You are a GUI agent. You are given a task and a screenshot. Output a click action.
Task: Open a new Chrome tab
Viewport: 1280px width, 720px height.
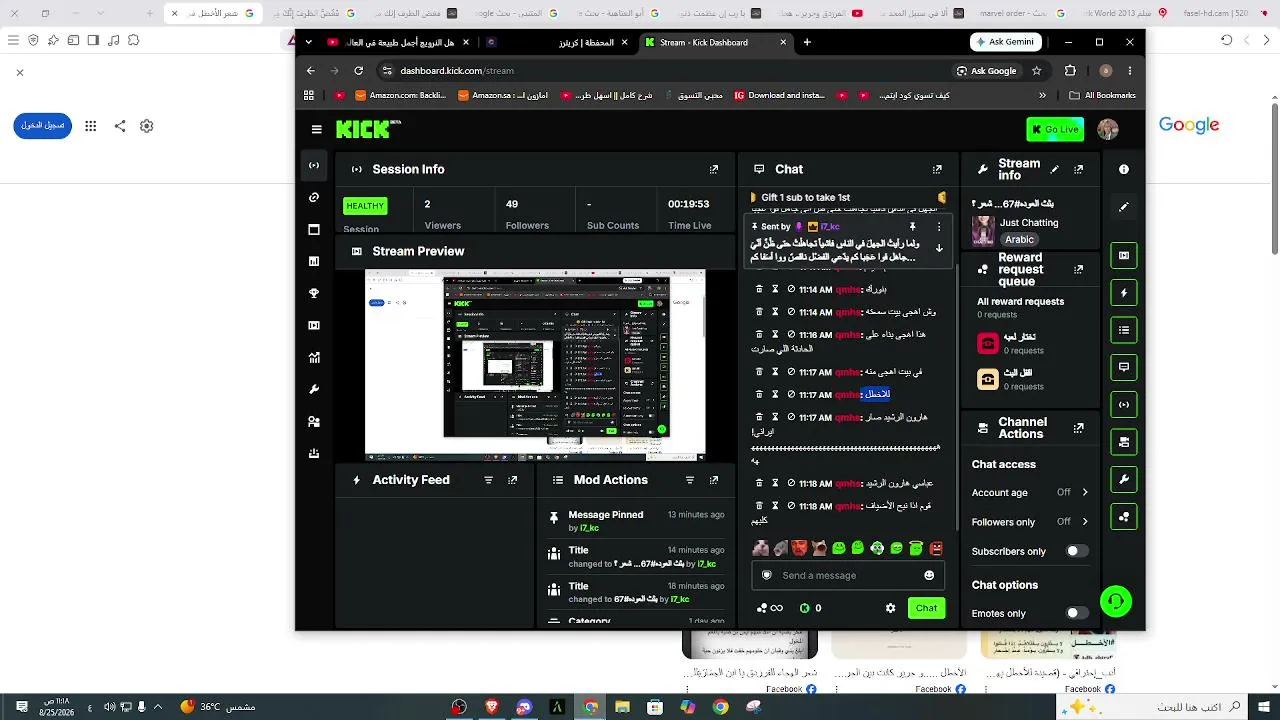tap(807, 42)
